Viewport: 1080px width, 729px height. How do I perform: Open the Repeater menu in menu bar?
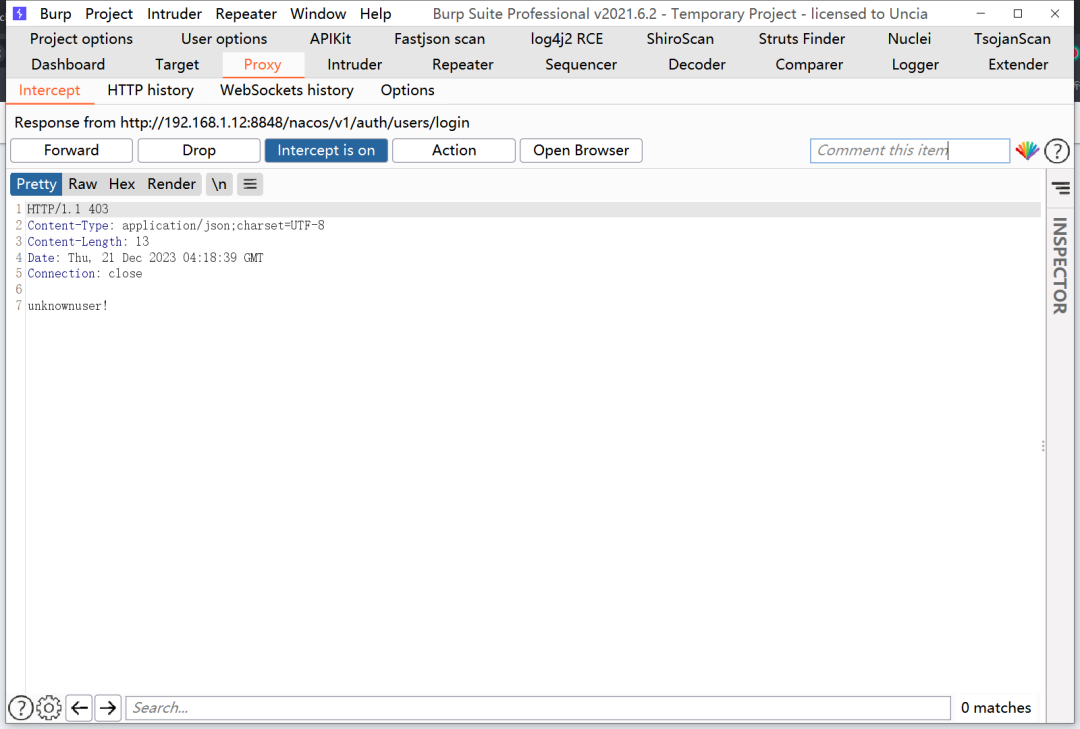(x=246, y=14)
